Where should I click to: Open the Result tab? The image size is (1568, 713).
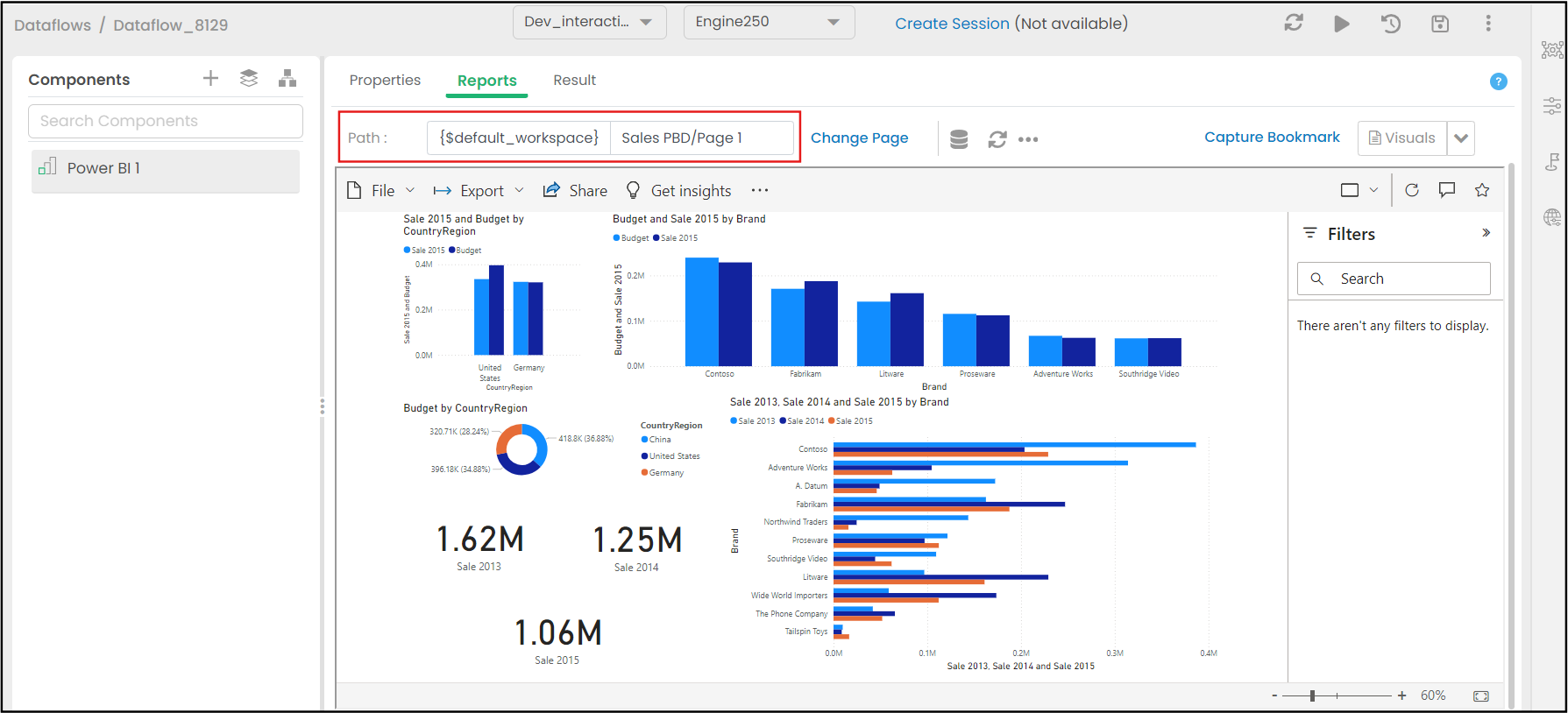[x=574, y=81]
